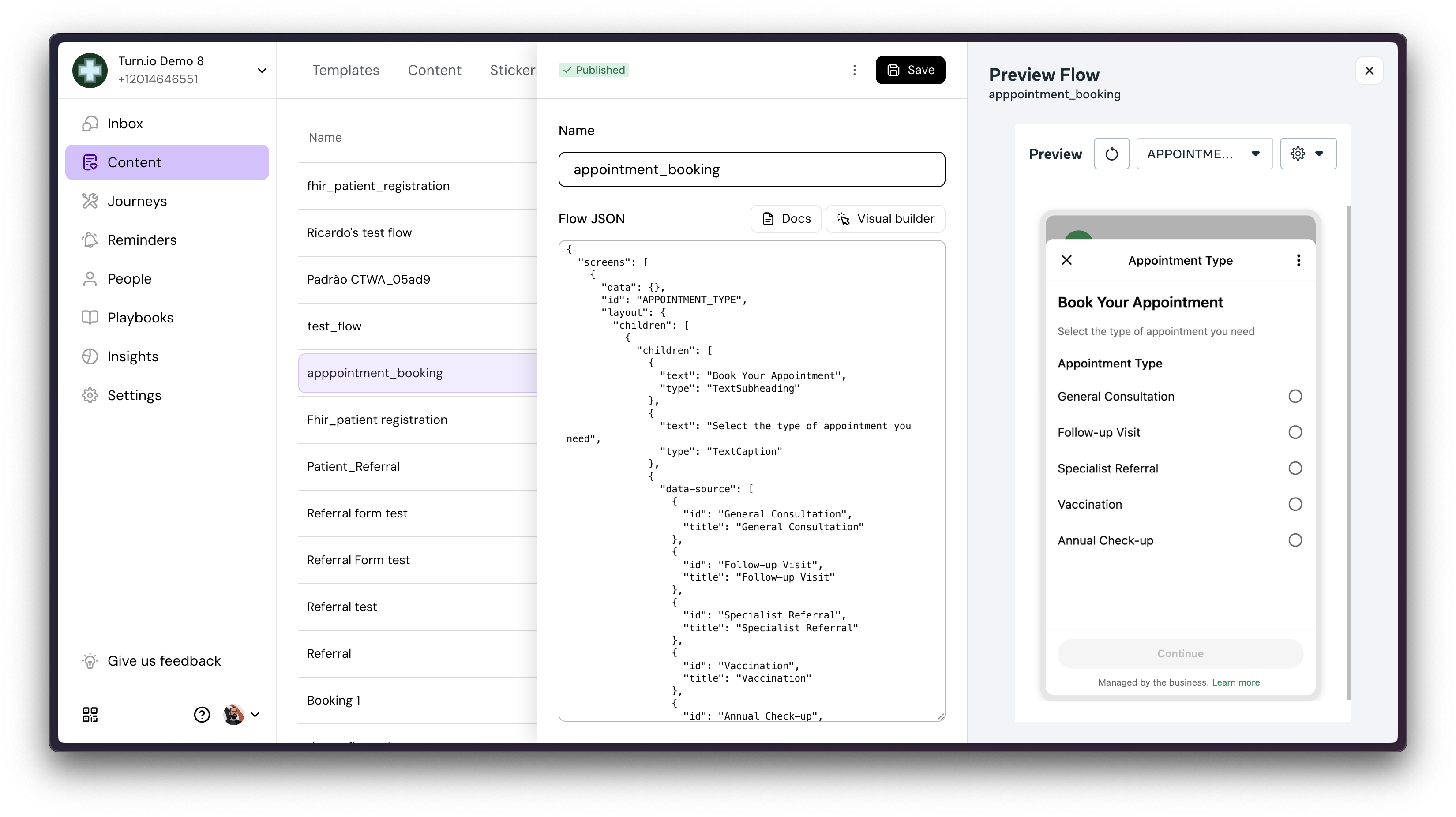The image size is (1456, 817).
Task: Expand the APPOINTME... screen selector dropdown
Action: [1204, 154]
